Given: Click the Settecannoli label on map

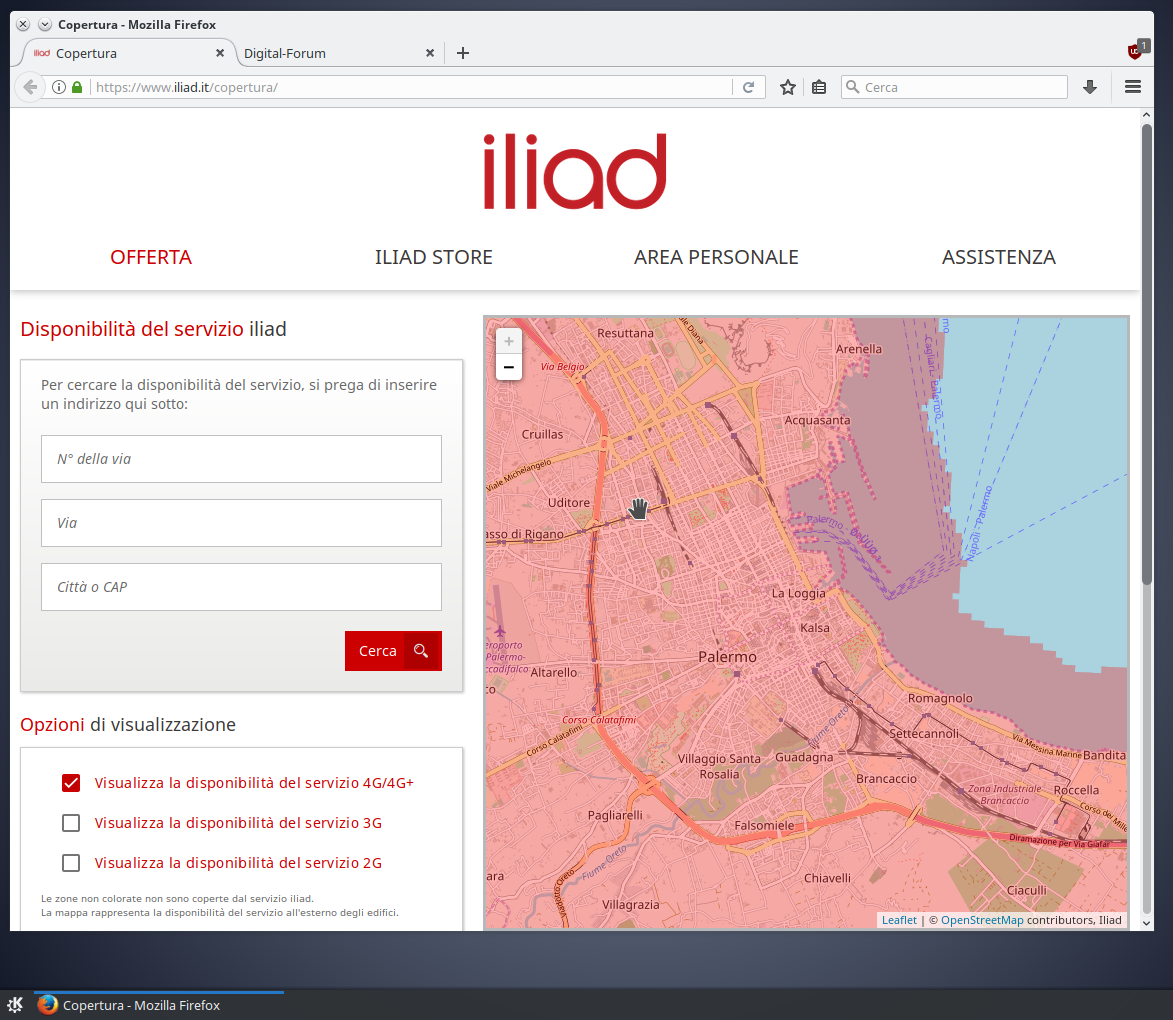Looking at the screenshot, I should tap(924, 733).
